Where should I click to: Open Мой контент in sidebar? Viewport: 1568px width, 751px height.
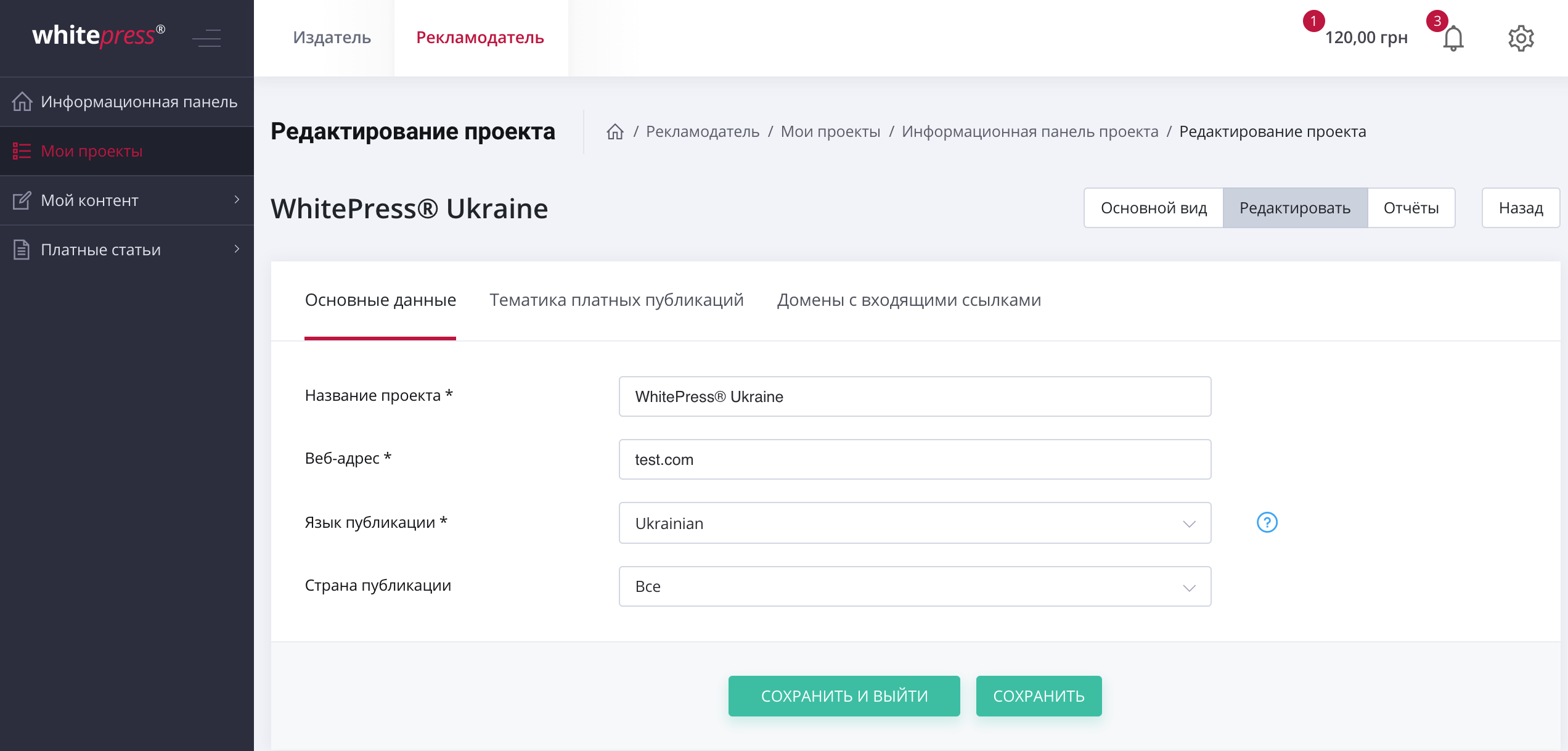point(127,200)
